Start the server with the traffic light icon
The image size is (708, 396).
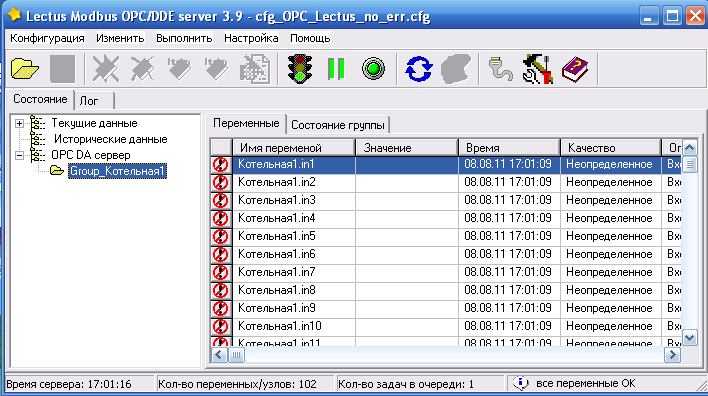(x=300, y=69)
